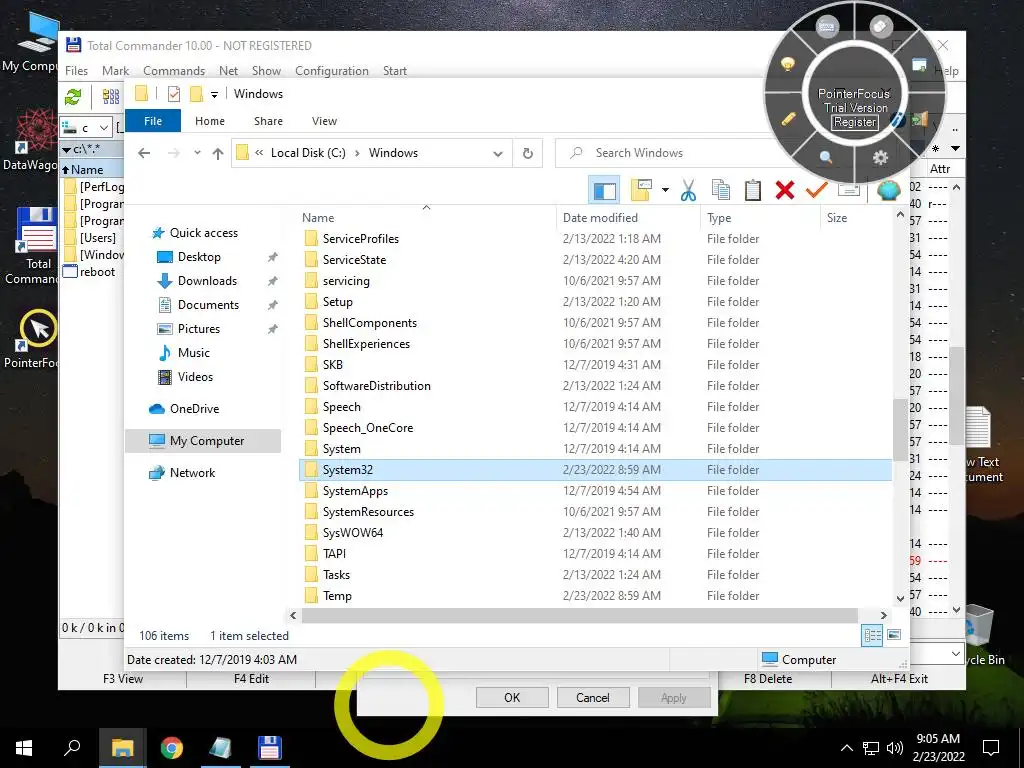
Task: Click Total Commander tree view toolbar icon
Action: coord(111,97)
